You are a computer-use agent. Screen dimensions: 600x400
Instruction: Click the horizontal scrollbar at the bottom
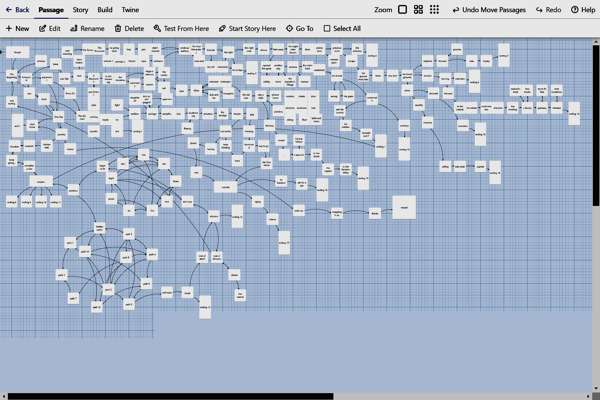click(170, 396)
